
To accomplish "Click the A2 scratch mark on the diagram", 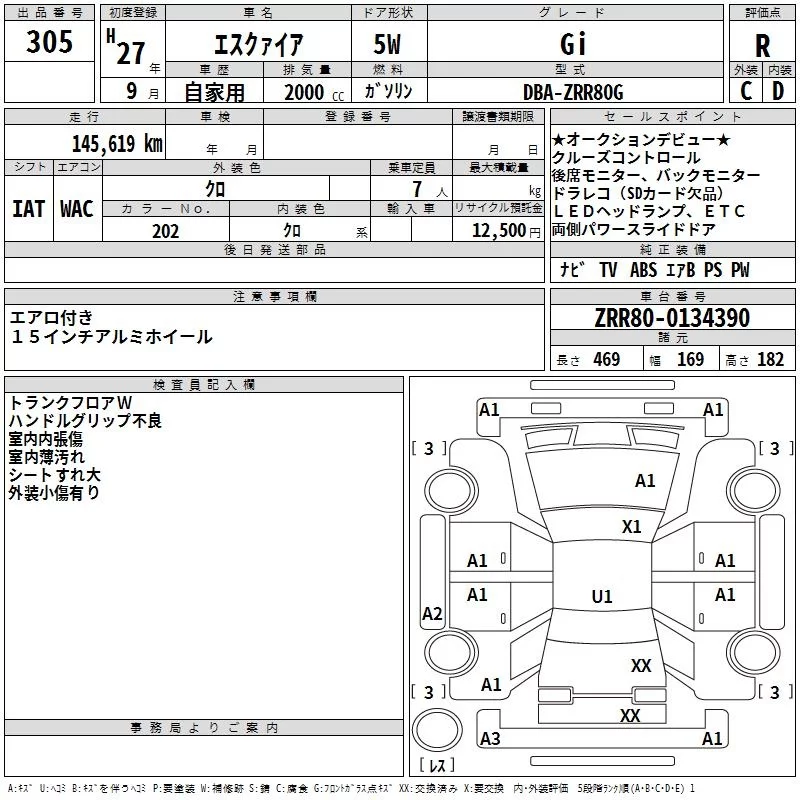I will coord(432,614).
